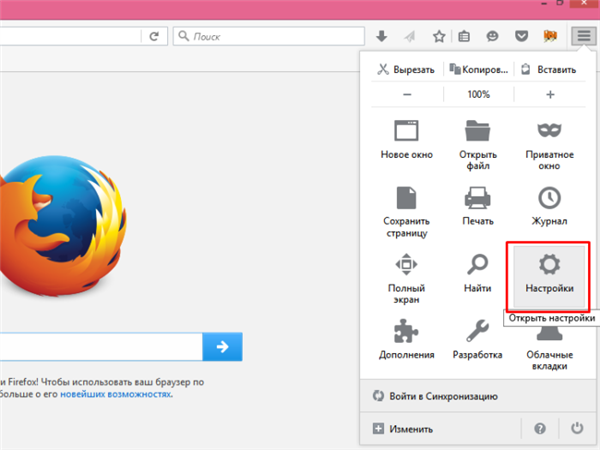This screenshot has width=600, height=450.
Task: Open Настройки gear icon
Action: point(549,264)
